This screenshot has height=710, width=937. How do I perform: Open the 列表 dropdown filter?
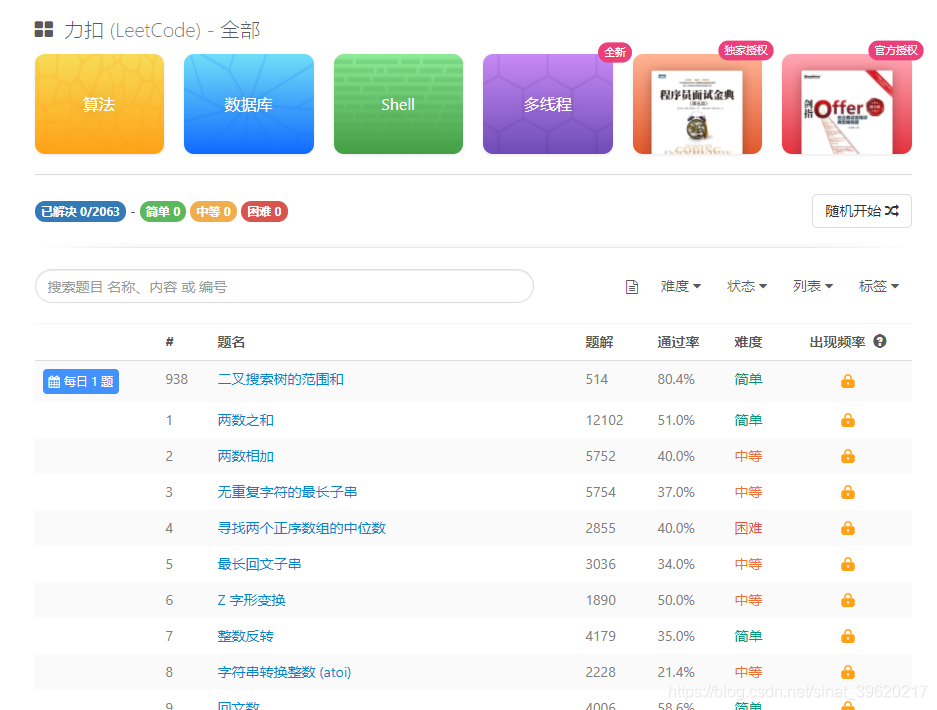coord(813,286)
